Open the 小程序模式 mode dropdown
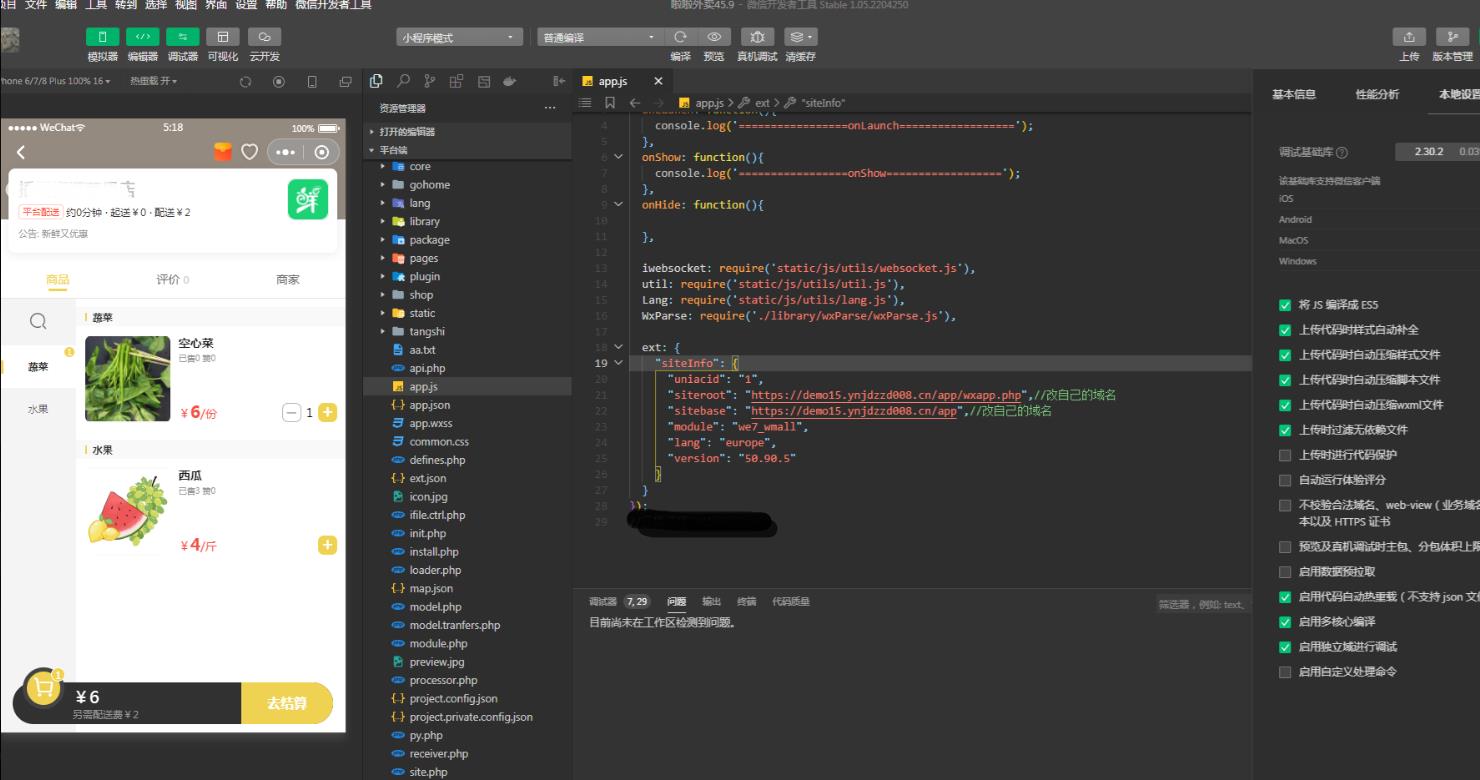Screen dimensions: 1480x780 459,37
